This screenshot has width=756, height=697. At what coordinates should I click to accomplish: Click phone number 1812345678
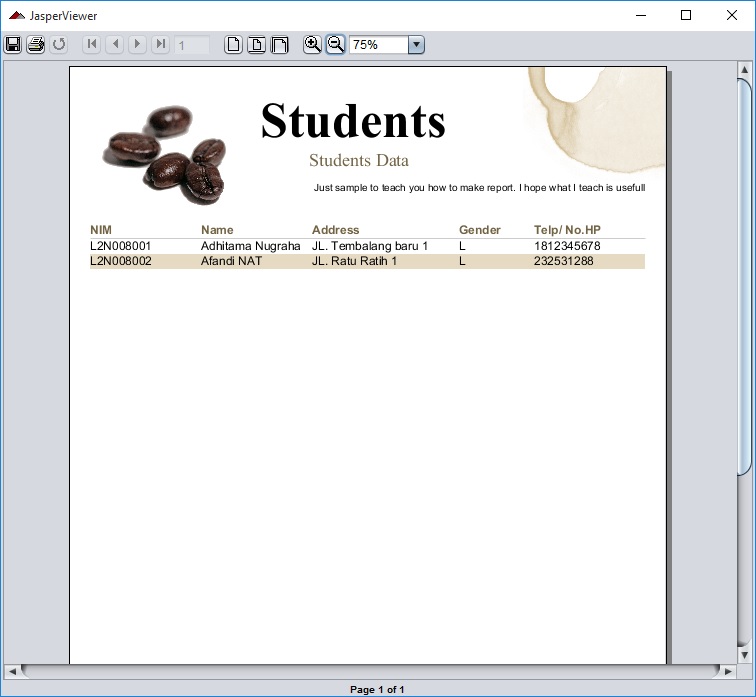567,246
